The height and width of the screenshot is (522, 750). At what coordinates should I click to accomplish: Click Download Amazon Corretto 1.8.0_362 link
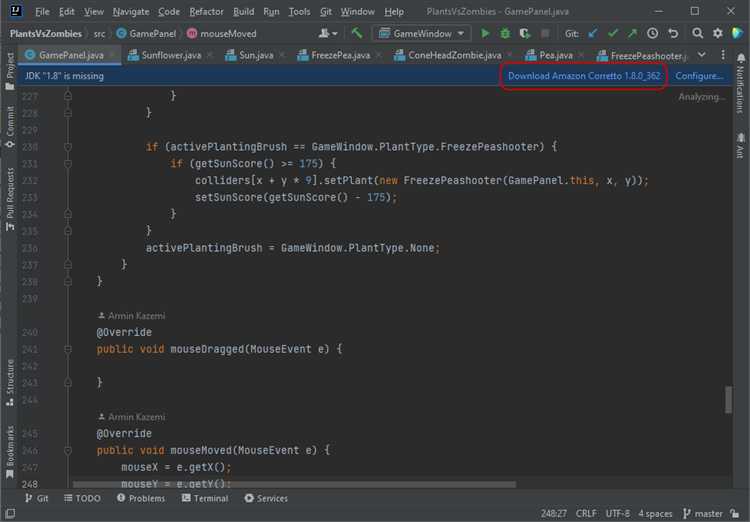tap(584, 76)
